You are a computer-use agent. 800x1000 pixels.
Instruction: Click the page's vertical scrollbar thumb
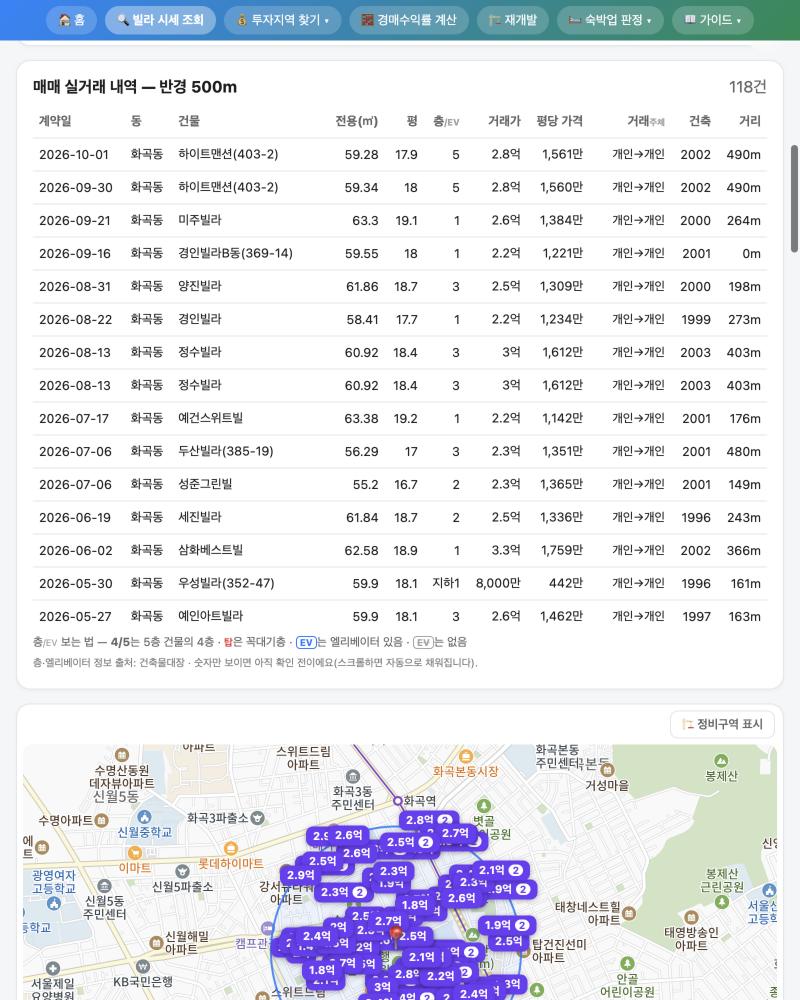click(794, 198)
